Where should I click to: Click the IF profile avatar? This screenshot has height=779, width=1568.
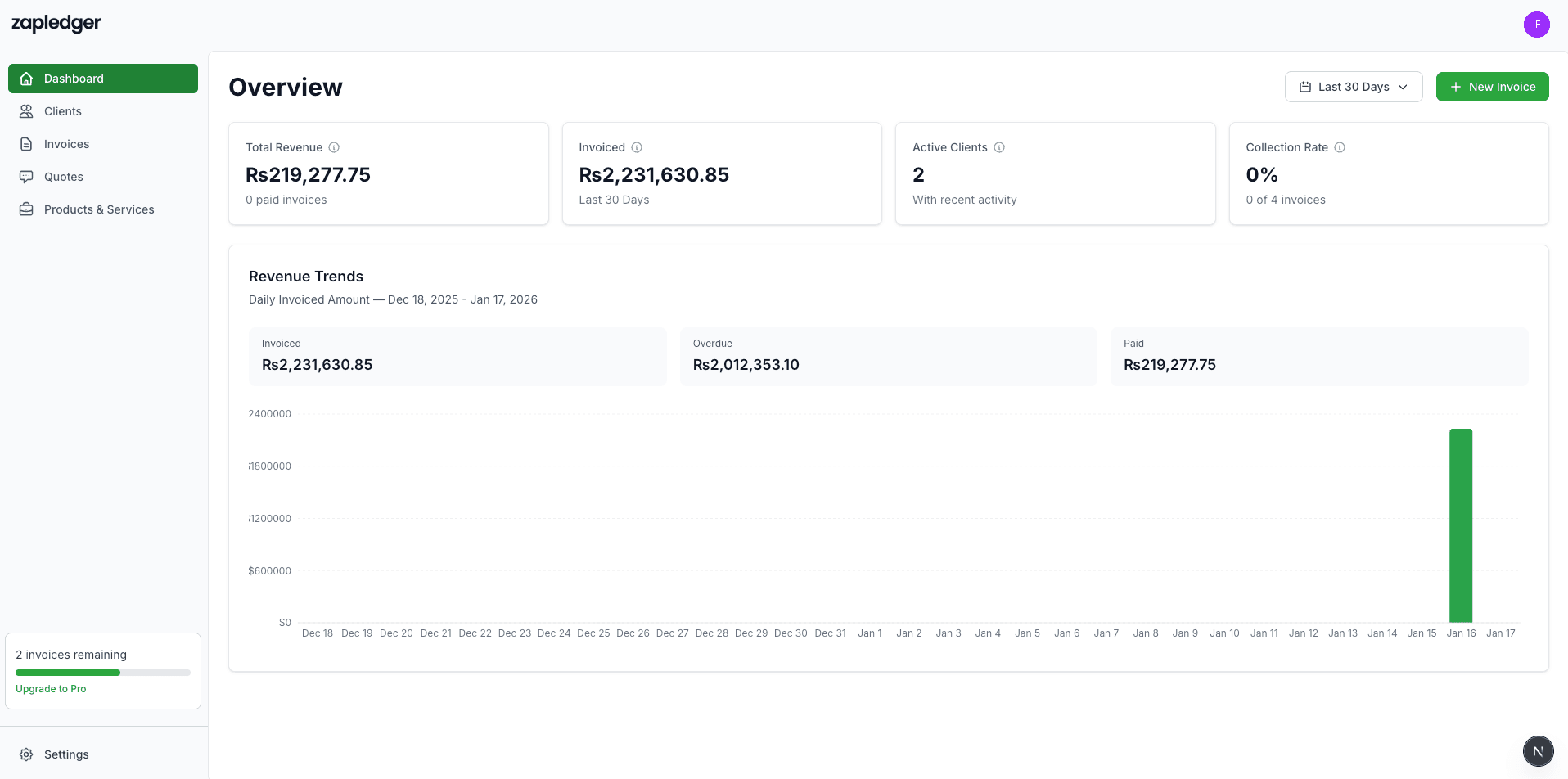click(1537, 25)
